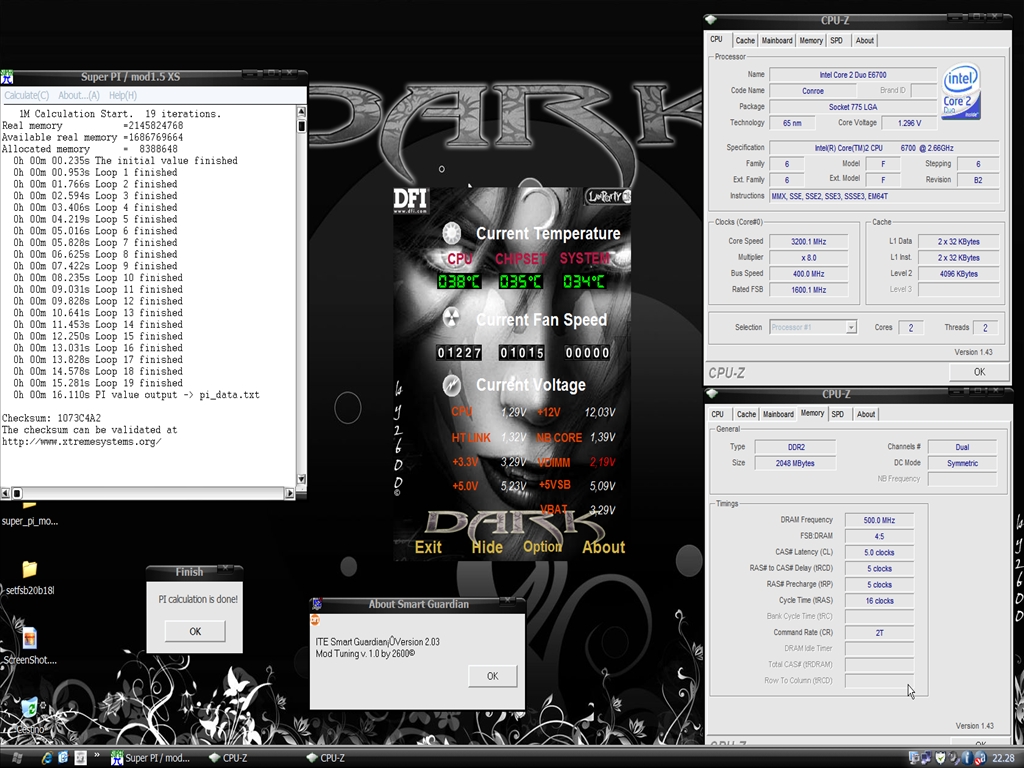
Task: Click Super PI horizontal scroll right arrow
Action: click(x=290, y=493)
